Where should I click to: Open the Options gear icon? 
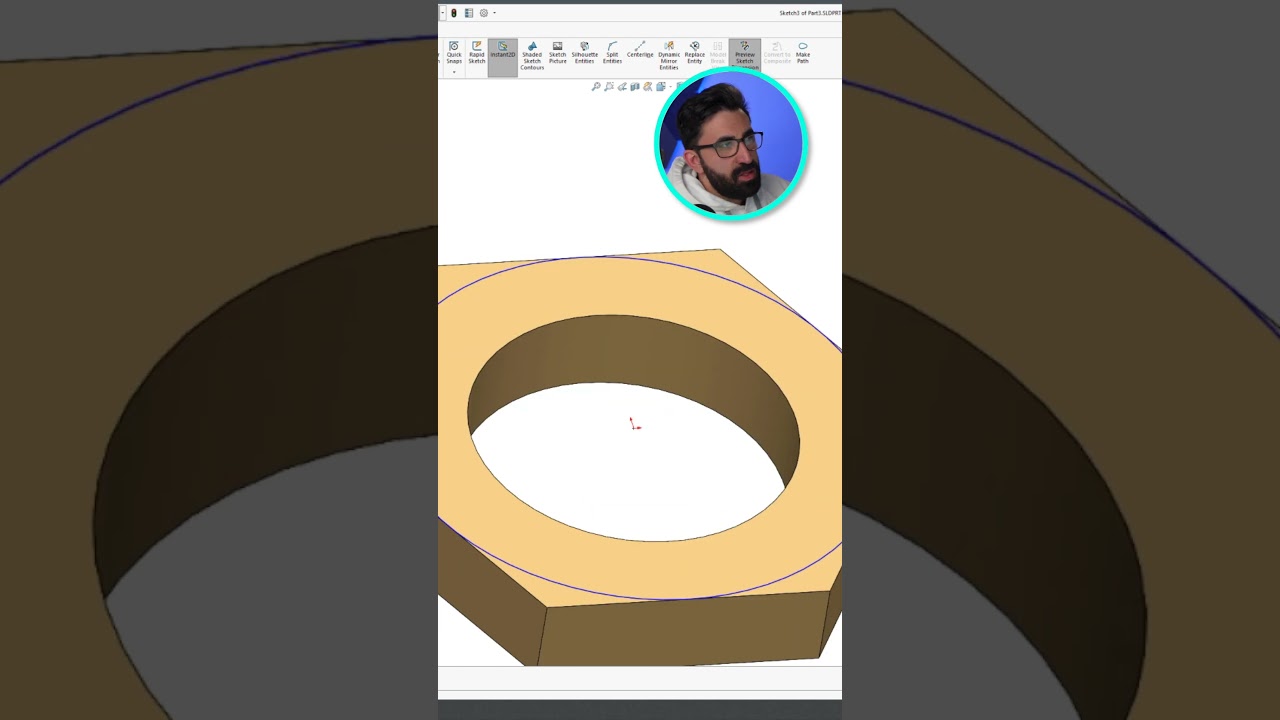484,13
